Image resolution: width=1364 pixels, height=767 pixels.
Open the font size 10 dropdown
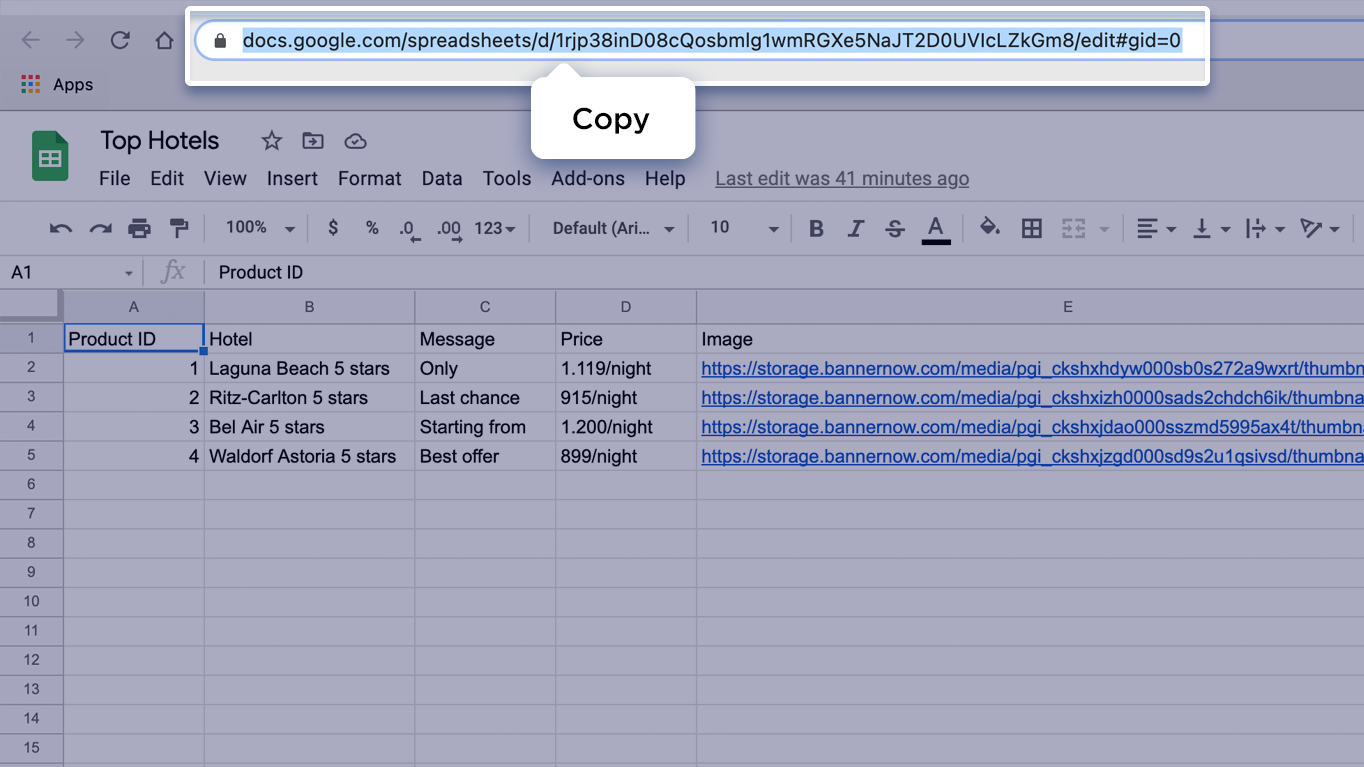[x=744, y=228]
